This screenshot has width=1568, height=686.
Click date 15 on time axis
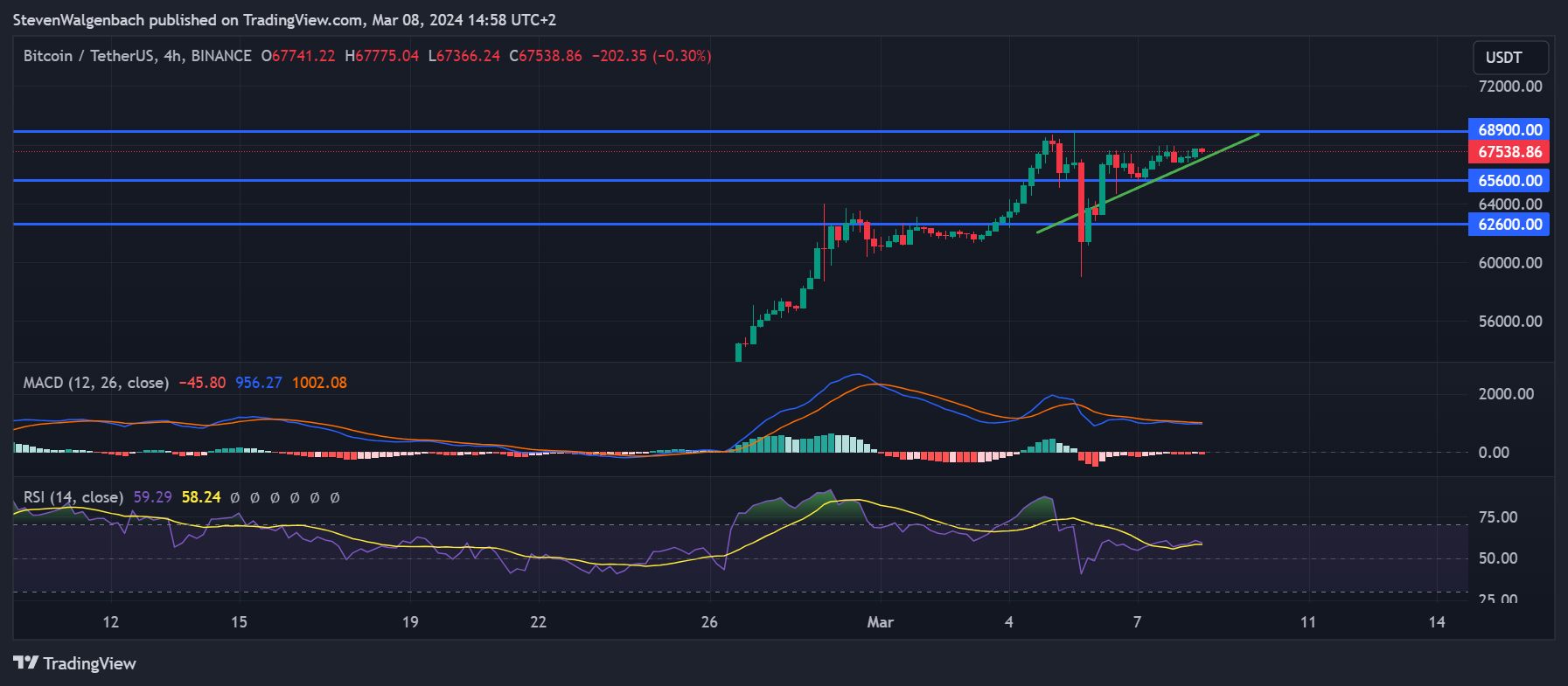tap(239, 622)
